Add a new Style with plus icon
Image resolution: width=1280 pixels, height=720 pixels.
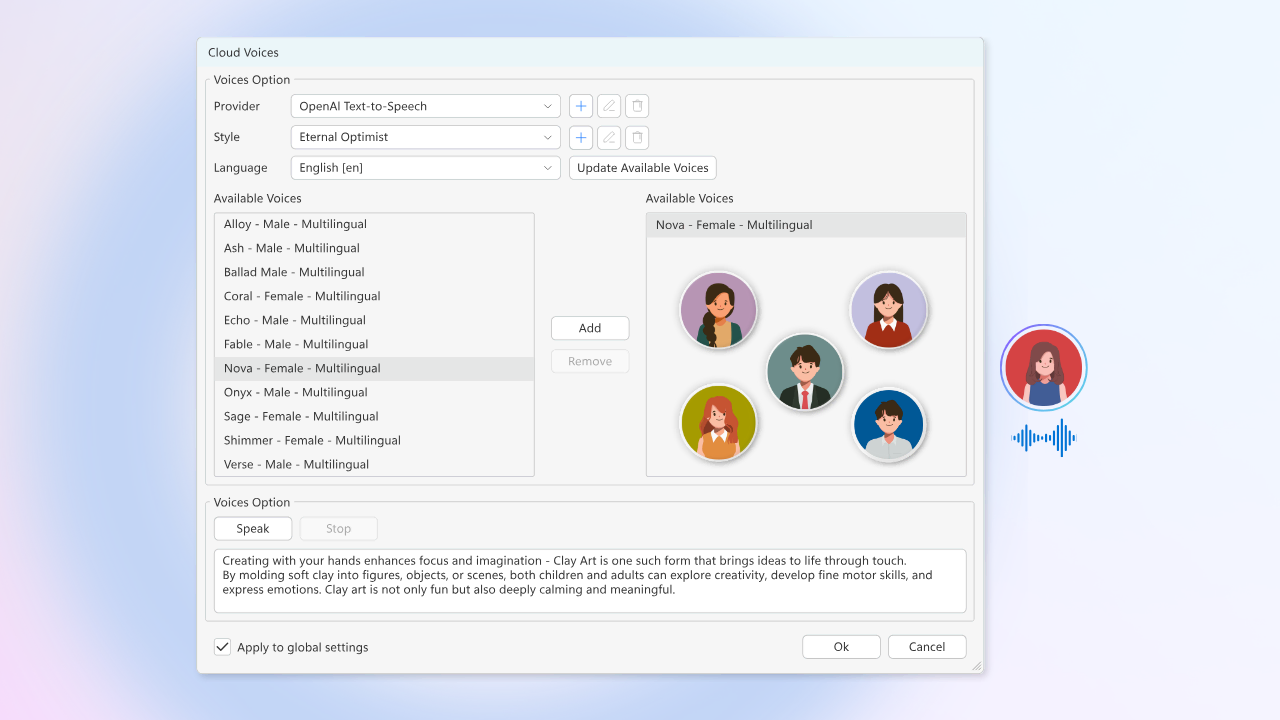pos(581,137)
